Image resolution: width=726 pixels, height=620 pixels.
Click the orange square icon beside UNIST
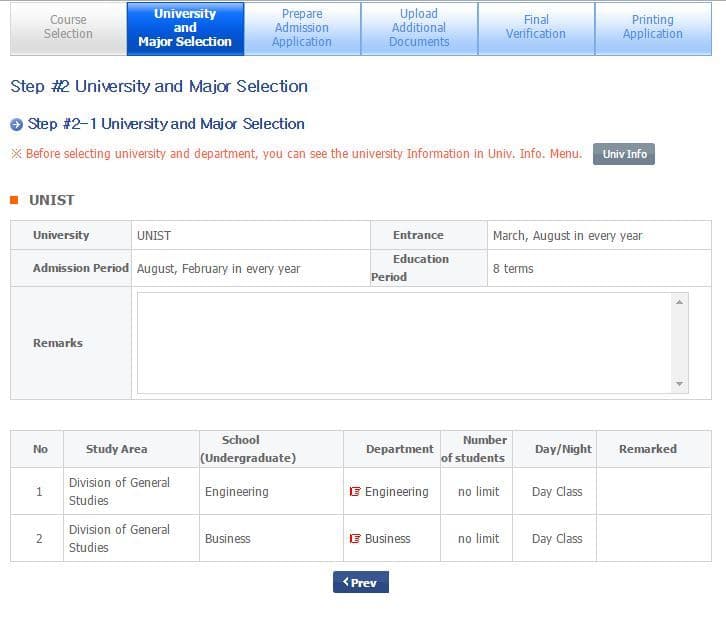point(14,200)
